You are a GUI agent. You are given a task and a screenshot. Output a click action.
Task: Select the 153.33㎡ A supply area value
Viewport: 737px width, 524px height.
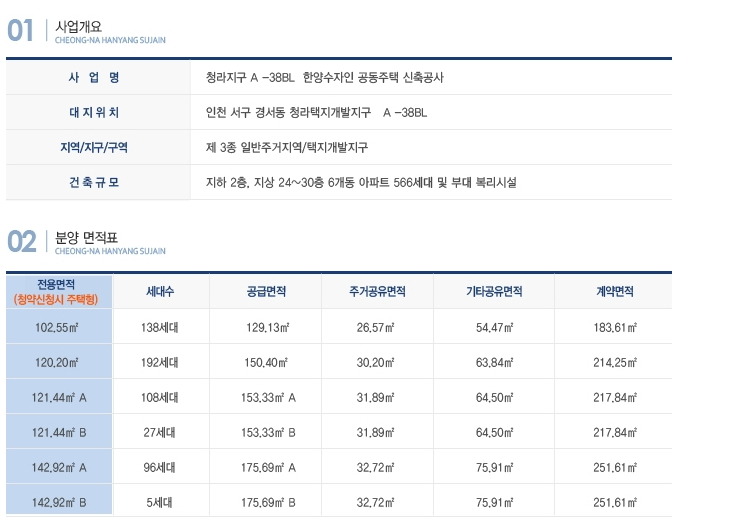point(268,398)
